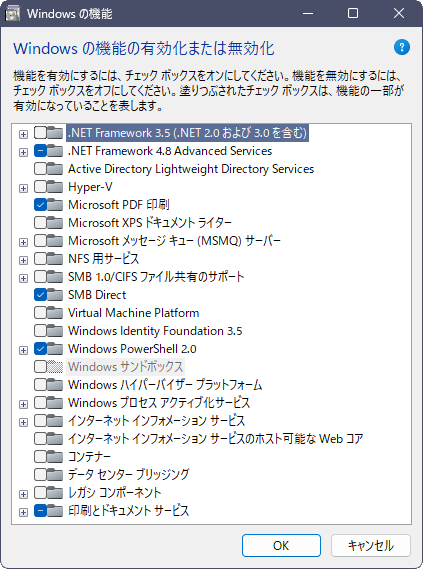Select the SMB Direct label text
This screenshot has width=423, height=569.
[x=97, y=295]
